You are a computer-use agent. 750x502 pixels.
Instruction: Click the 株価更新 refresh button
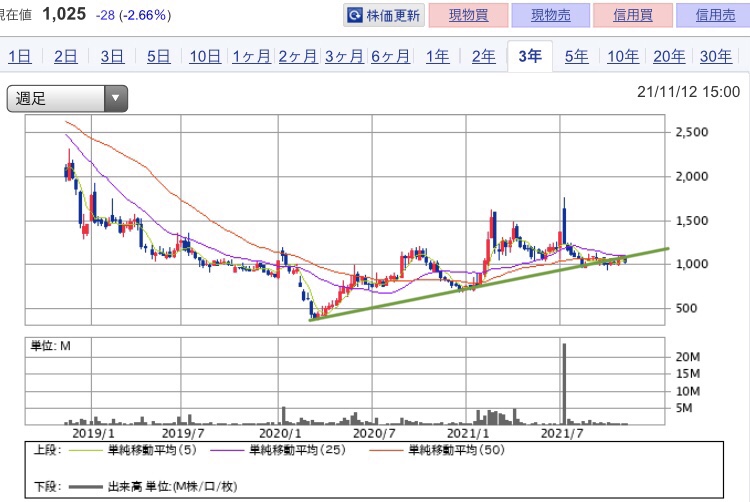point(384,15)
